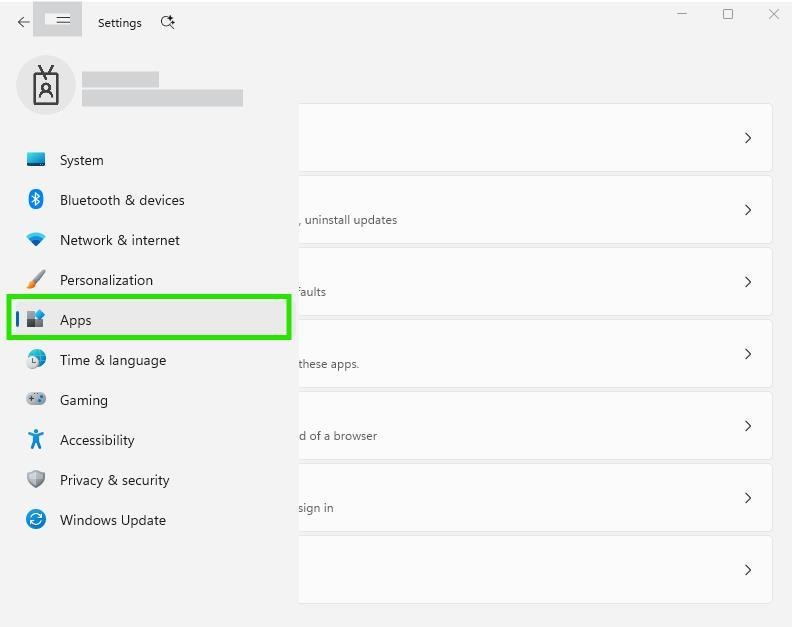792x627 pixels.
Task: Open the Settings search icon
Action: pos(168,22)
